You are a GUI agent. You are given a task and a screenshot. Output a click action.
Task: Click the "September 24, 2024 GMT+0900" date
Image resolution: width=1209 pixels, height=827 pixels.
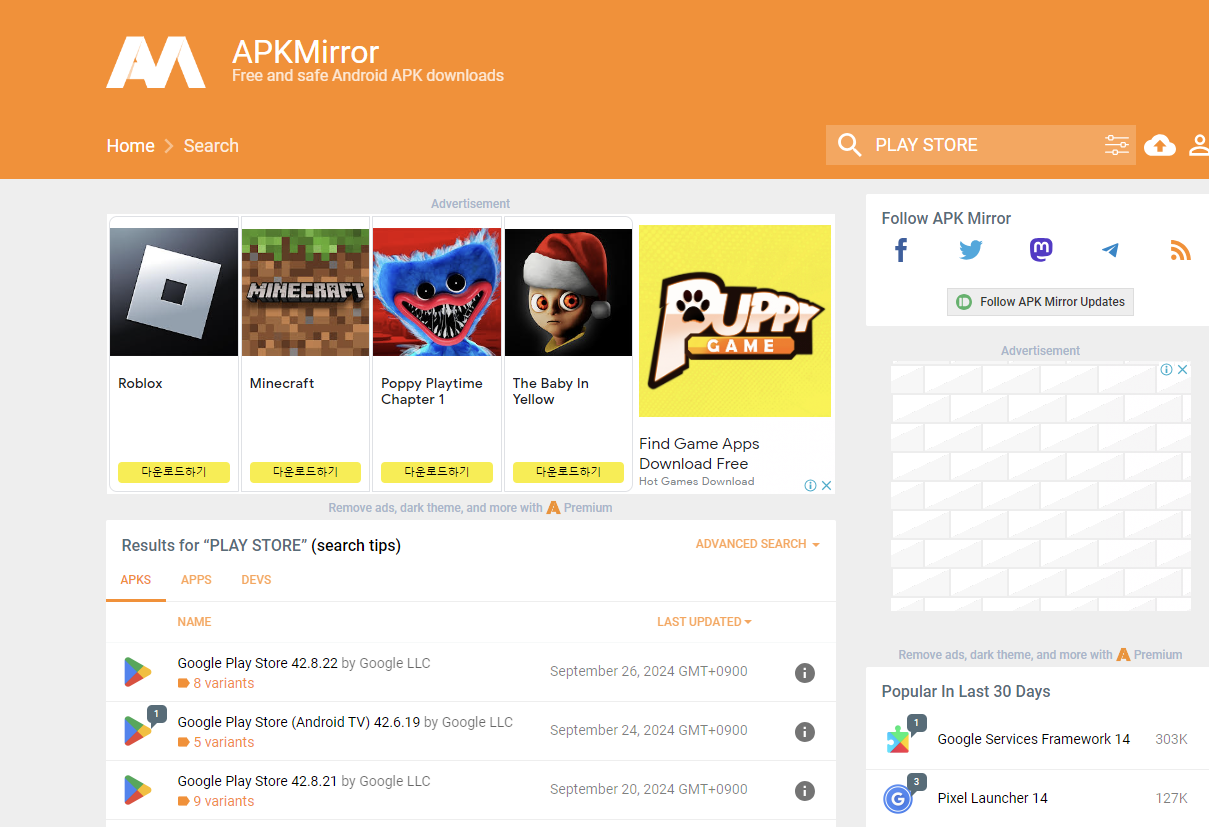[649, 731]
